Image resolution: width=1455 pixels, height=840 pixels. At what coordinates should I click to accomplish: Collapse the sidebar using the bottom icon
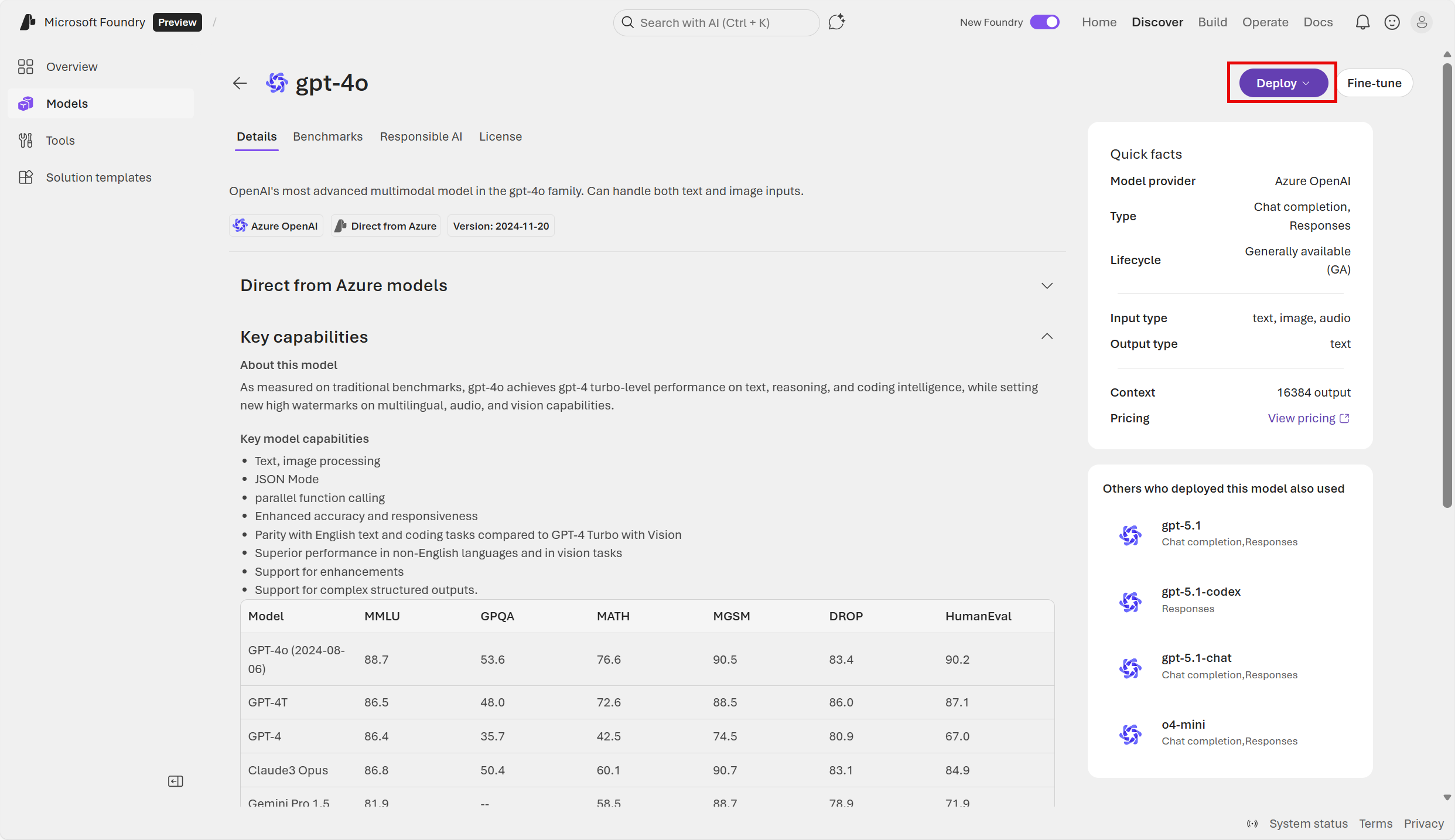coord(175,781)
